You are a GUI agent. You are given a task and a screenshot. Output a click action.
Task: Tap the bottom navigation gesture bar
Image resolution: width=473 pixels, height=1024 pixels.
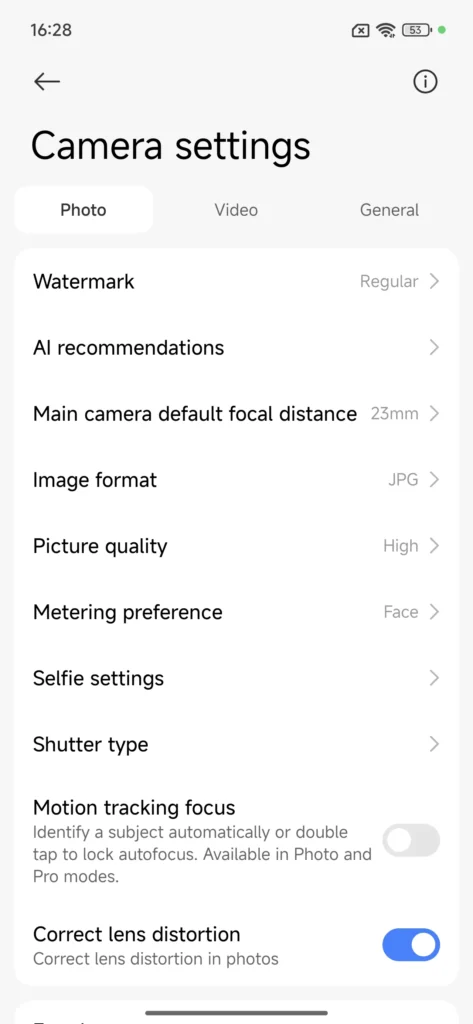point(236,1013)
